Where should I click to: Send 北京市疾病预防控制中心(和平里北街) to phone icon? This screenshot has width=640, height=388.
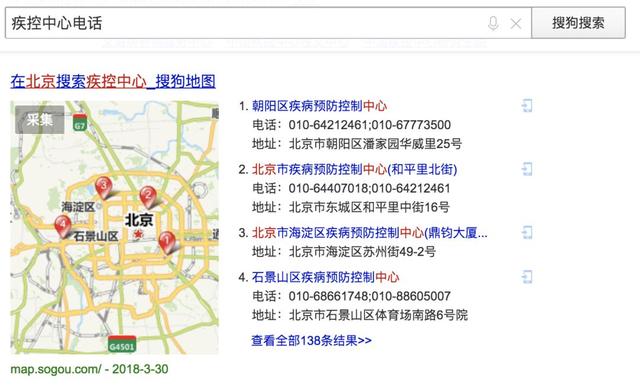[x=527, y=169]
